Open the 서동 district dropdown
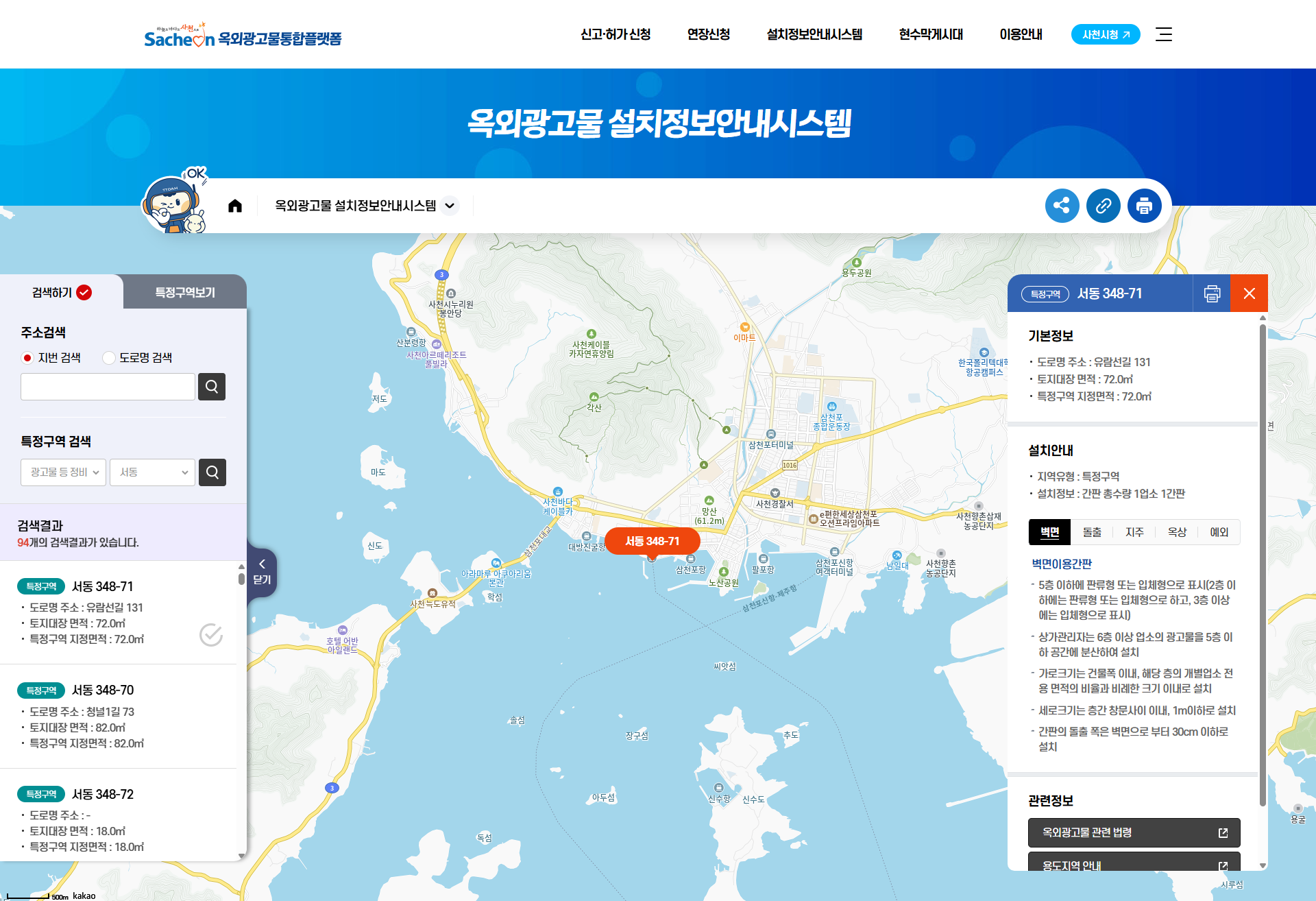 click(152, 472)
